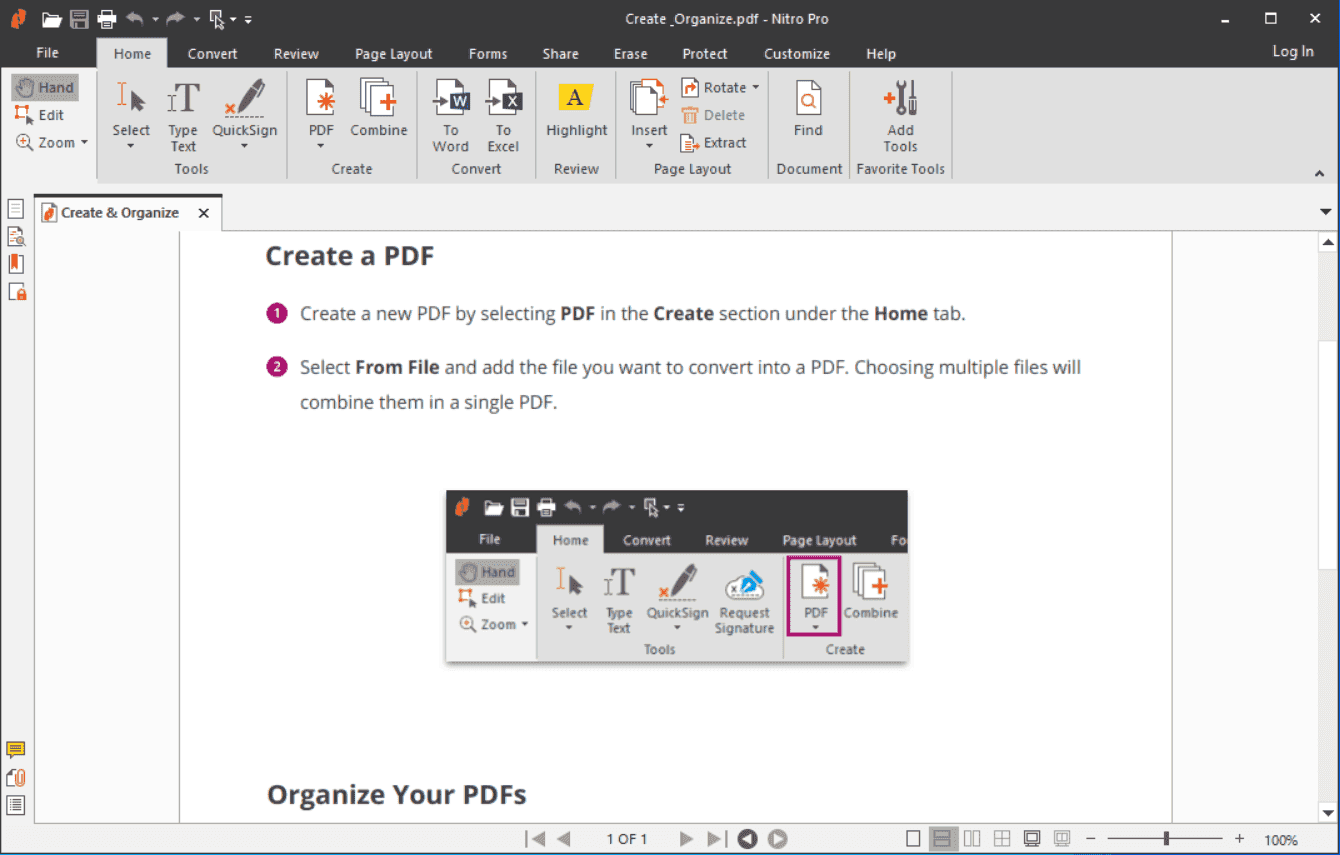
Task: Click the Combine files icon in ribbon
Action: pos(378,108)
